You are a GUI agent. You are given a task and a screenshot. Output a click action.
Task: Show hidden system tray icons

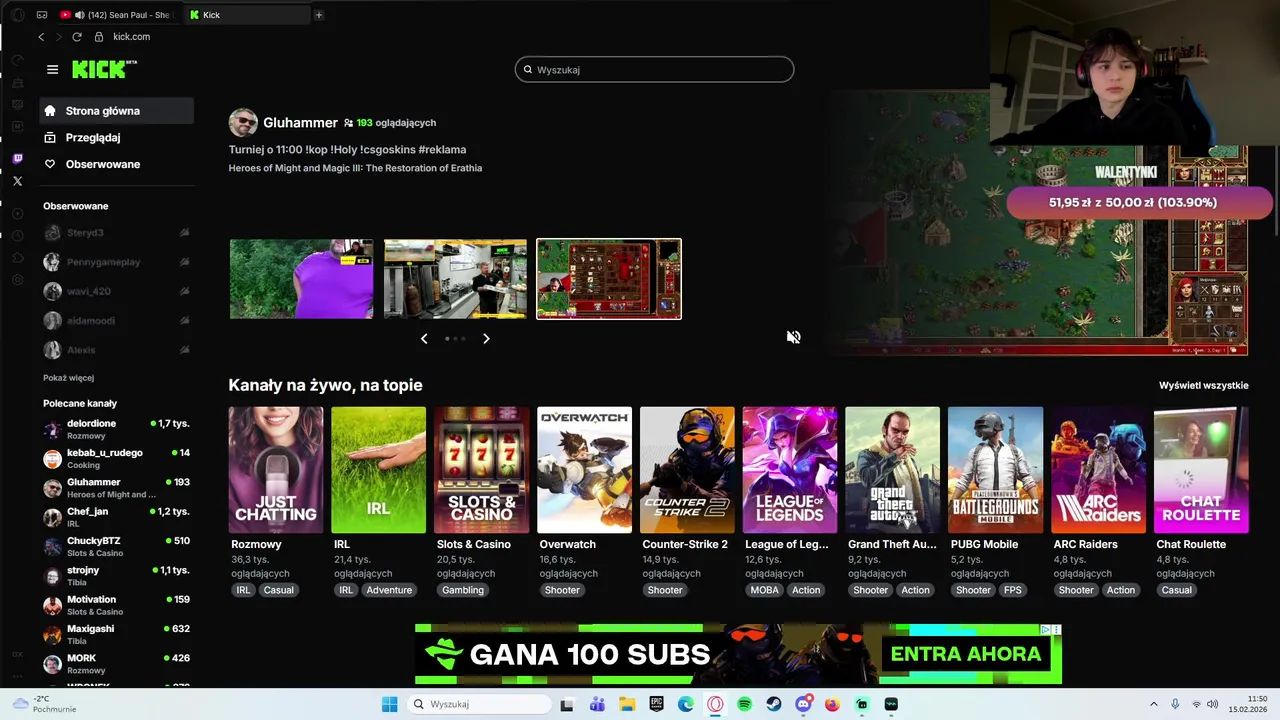coord(1153,704)
